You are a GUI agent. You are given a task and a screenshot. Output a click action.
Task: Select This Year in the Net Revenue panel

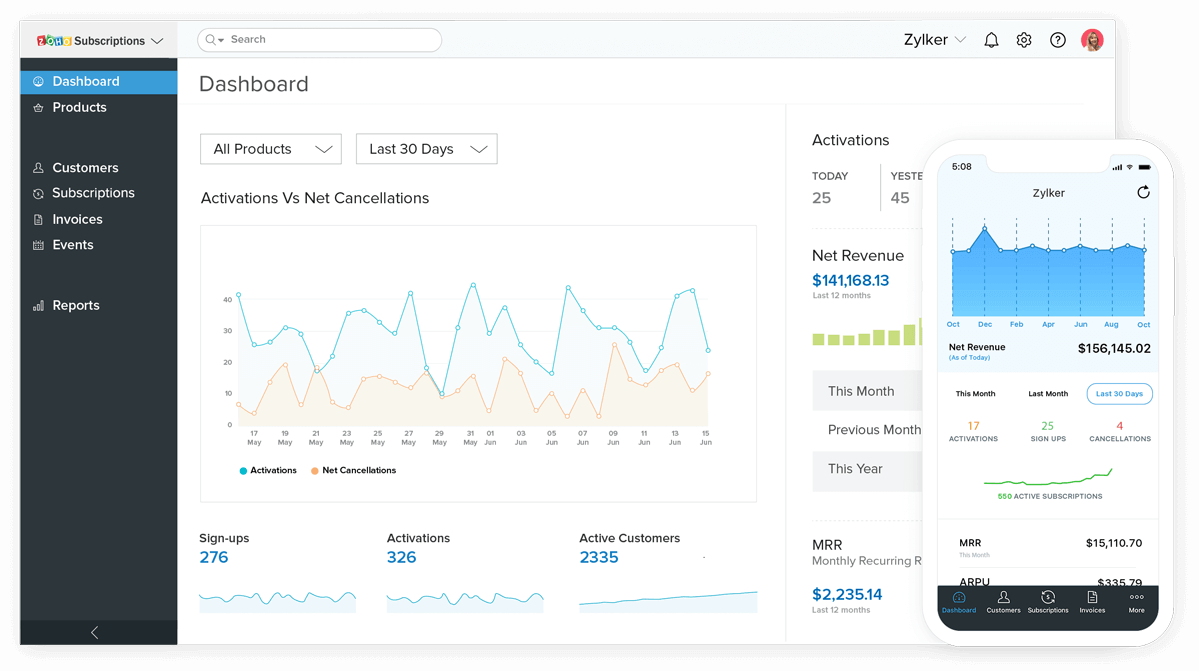tap(855, 468)
